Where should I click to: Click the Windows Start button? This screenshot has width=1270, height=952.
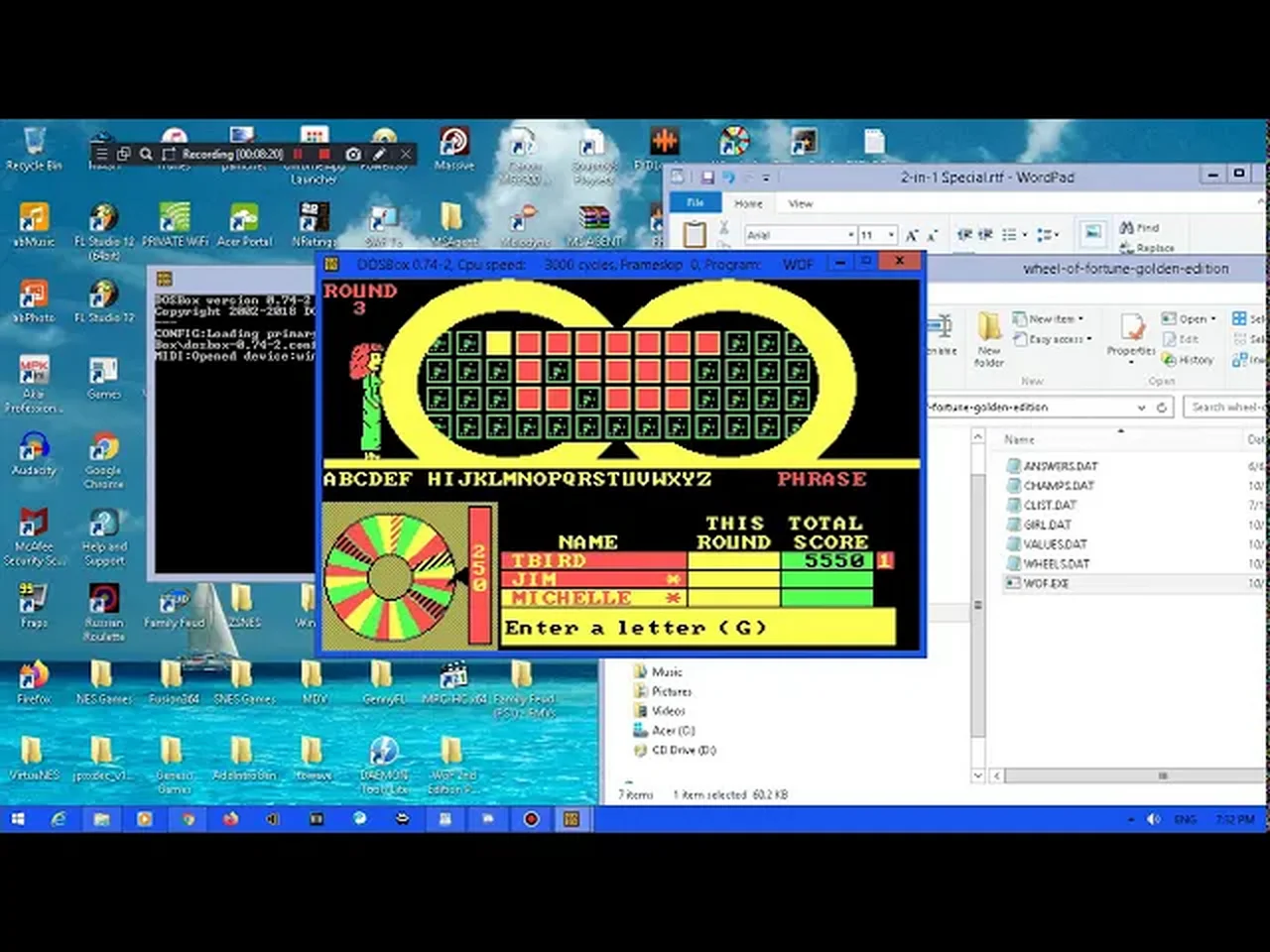[17, 819]
